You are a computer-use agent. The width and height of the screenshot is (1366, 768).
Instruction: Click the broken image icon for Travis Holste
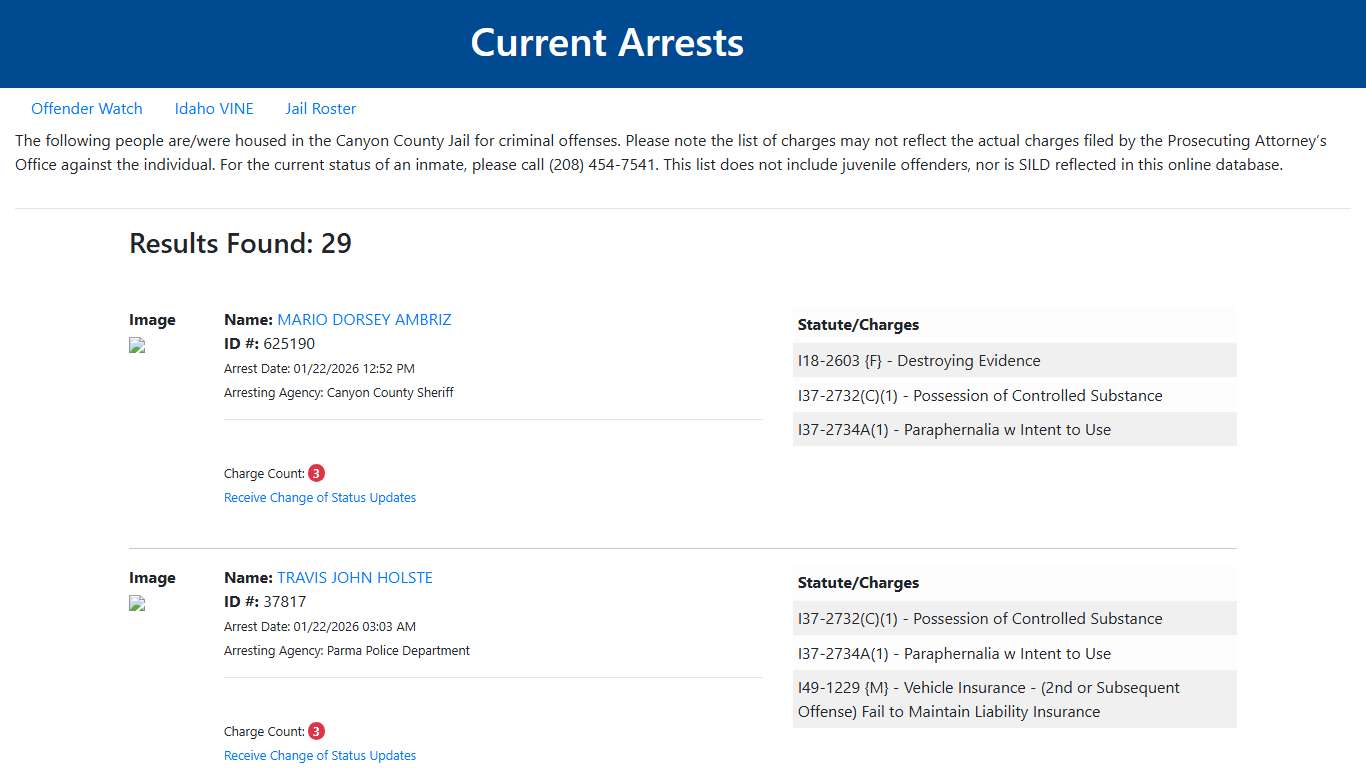[x=136, y=604]
